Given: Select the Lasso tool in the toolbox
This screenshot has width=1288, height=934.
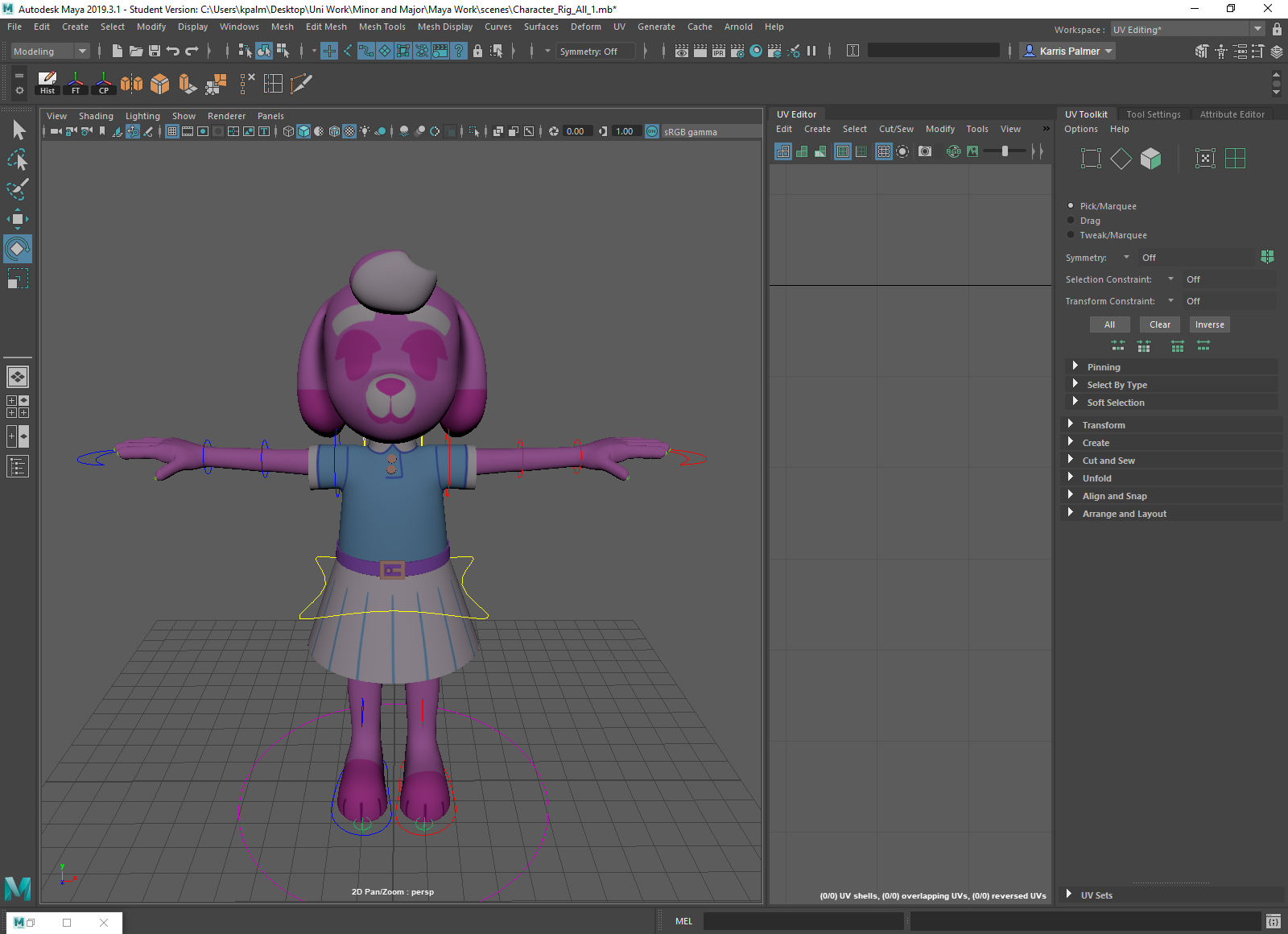Looking at the screenshot, I should (18, 159).
